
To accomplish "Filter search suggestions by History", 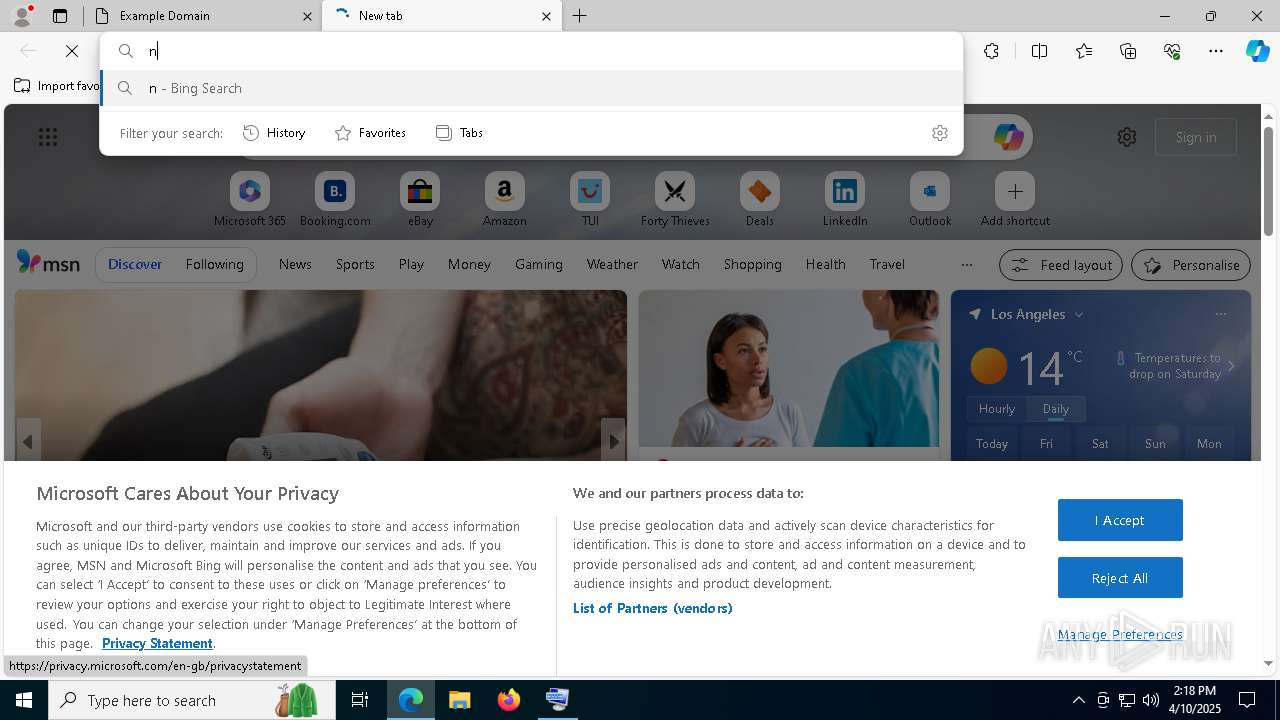I will tap(275, 133).
